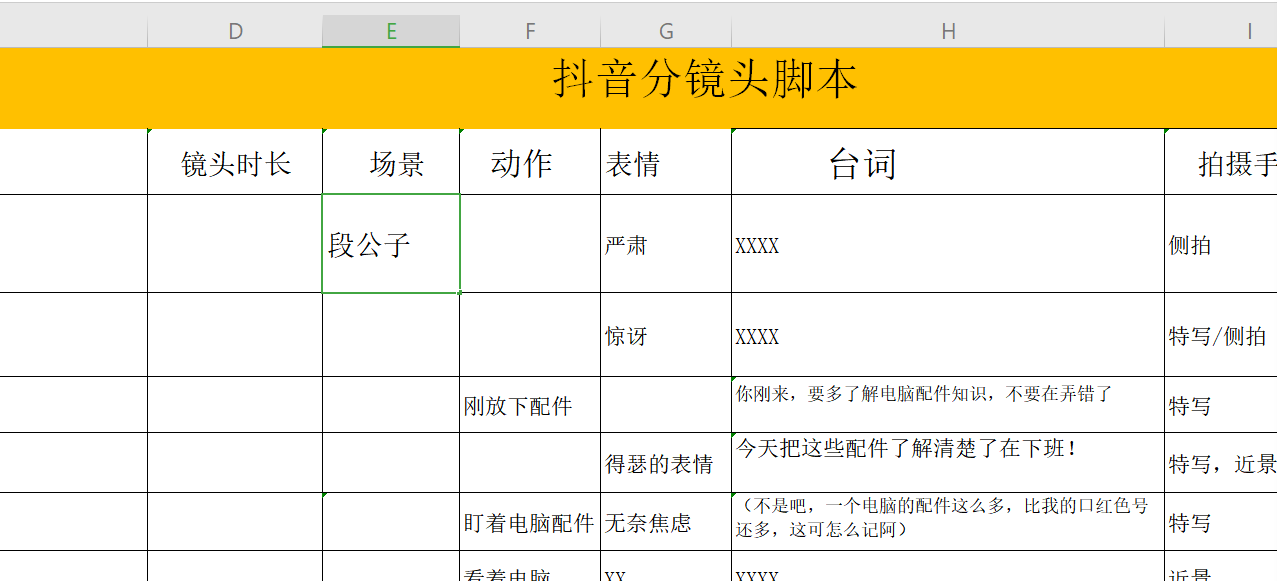This screenshot has width=1277, height=581.
Task: Select the 特写/侧拍 shooting method cell
Action: click(1219, 336)
